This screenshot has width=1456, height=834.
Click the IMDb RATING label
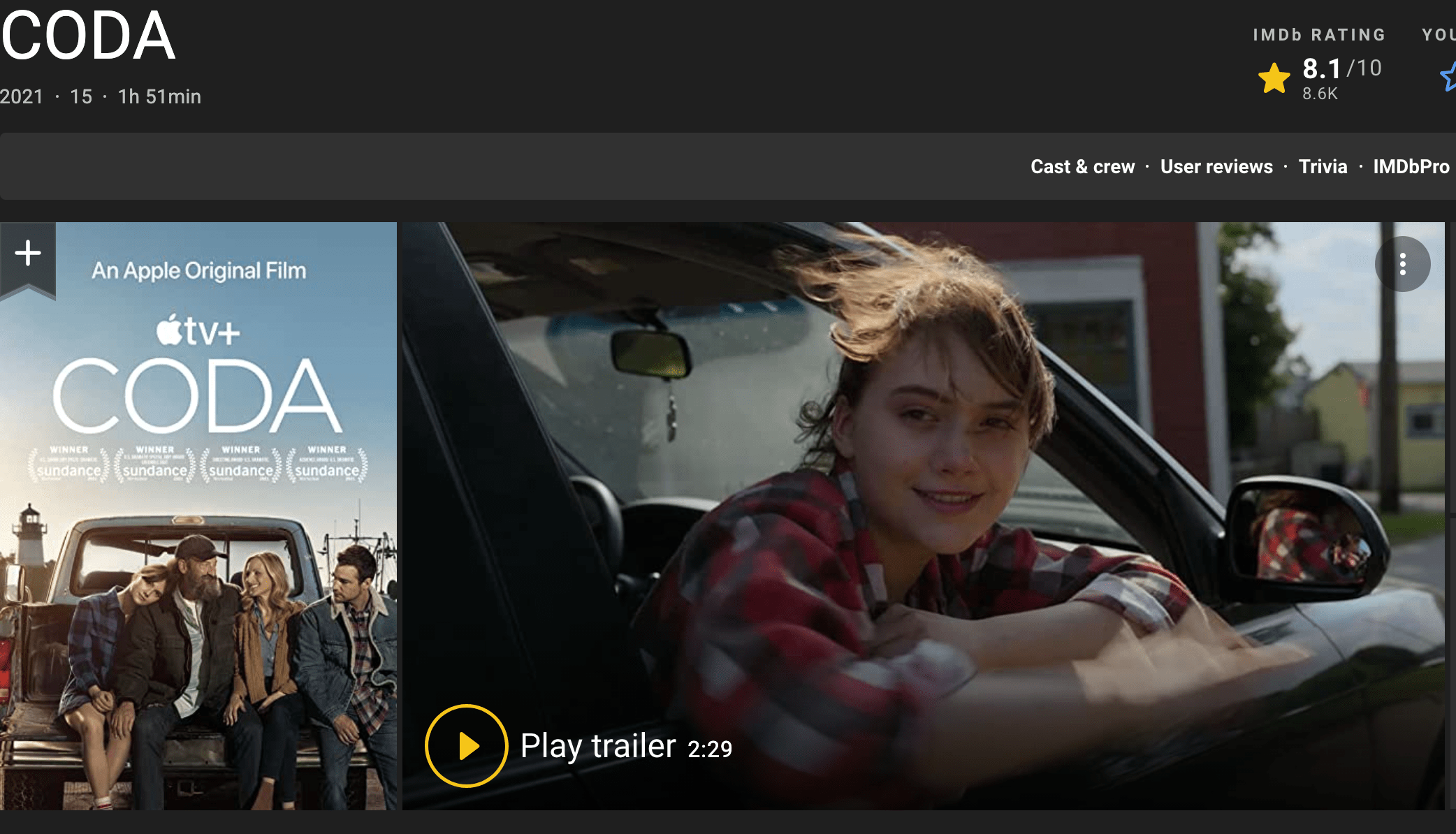(x=1319, y=35)
